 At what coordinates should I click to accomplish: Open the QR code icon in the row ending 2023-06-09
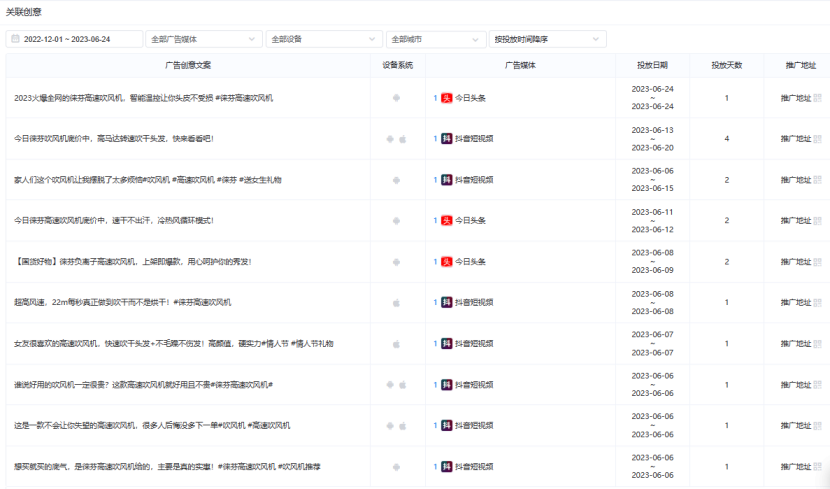pyautogui.click(x=817, y=261)
